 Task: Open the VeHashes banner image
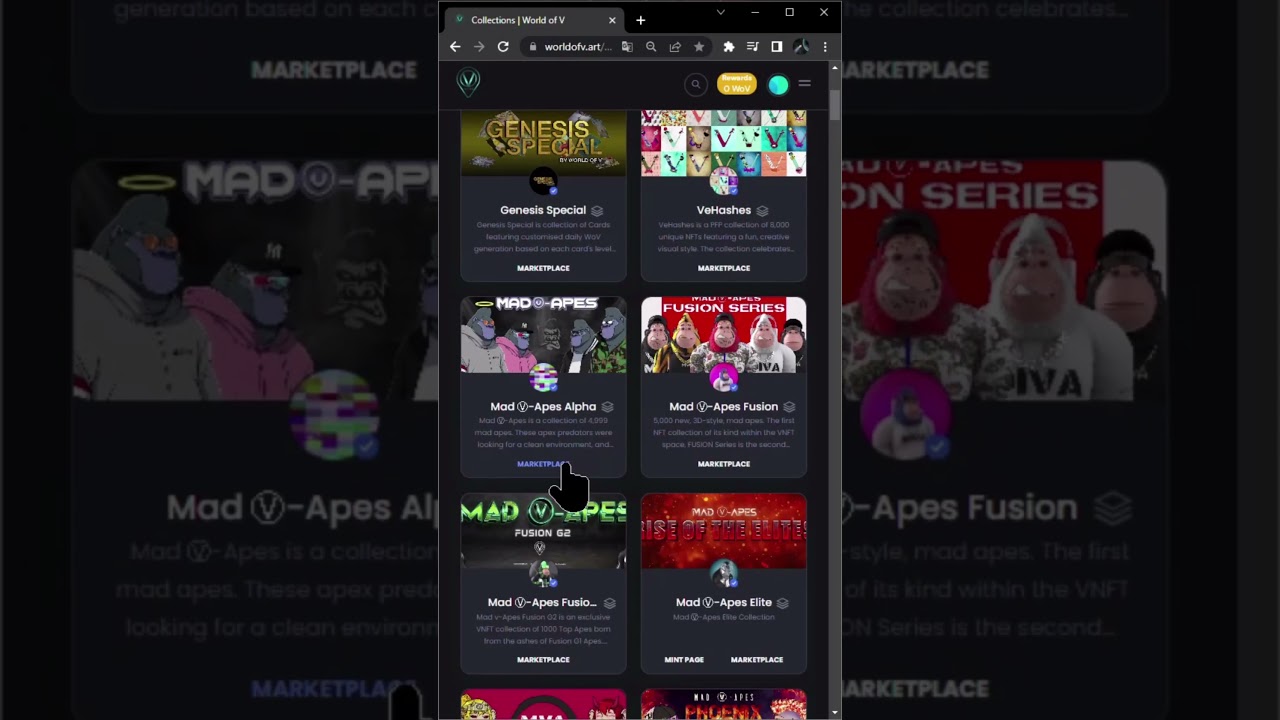pyautogui.click(x=724, y=143)
